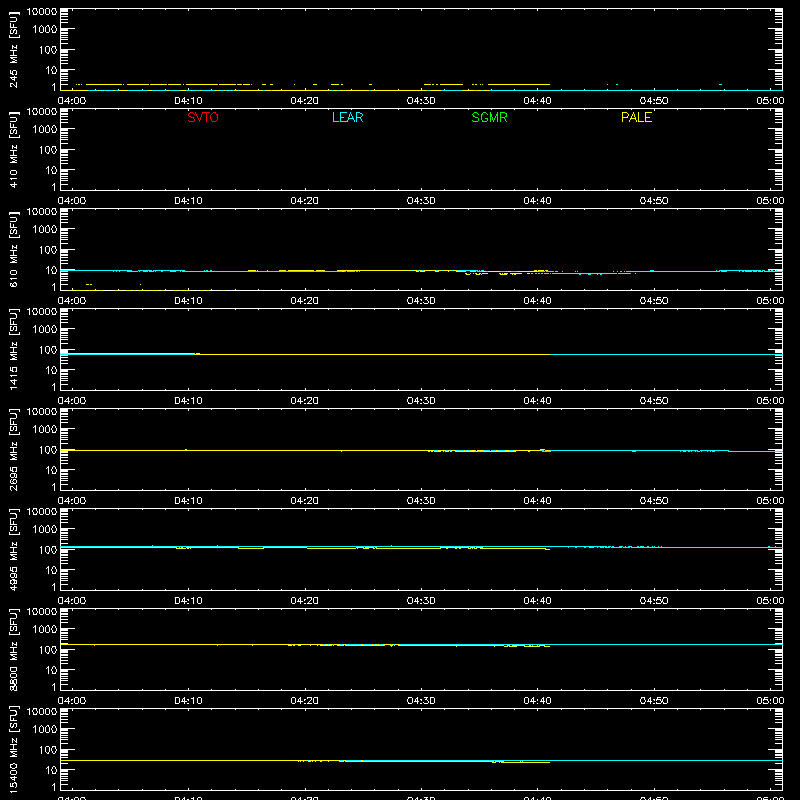Click the 100 tick label on 15400 MHz plot
Screen dimensions: 800x800
(48, 750)
